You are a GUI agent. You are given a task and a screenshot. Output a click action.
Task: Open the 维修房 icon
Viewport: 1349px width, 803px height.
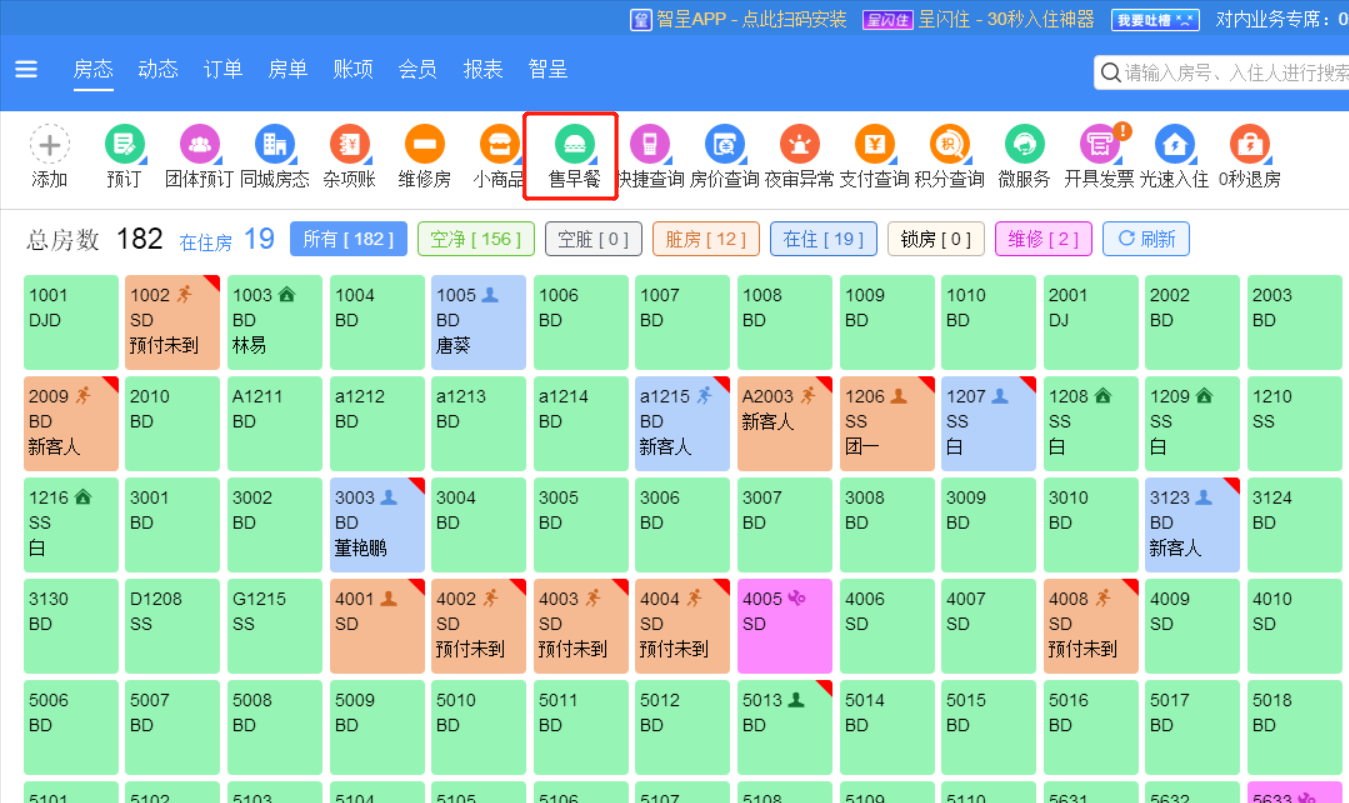coord(424,145)
